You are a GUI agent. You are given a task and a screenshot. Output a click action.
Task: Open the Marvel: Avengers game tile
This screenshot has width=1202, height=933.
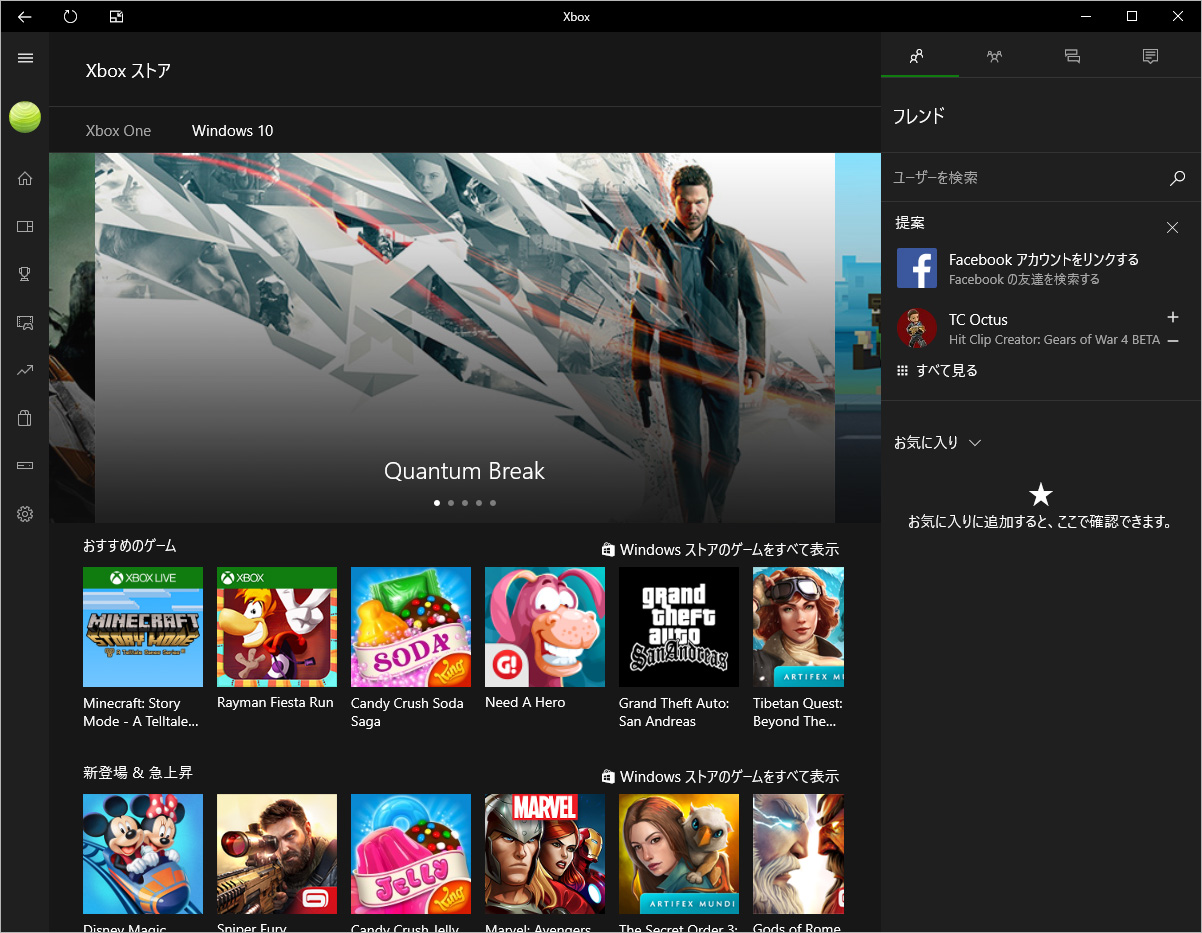tap(545, 862)
